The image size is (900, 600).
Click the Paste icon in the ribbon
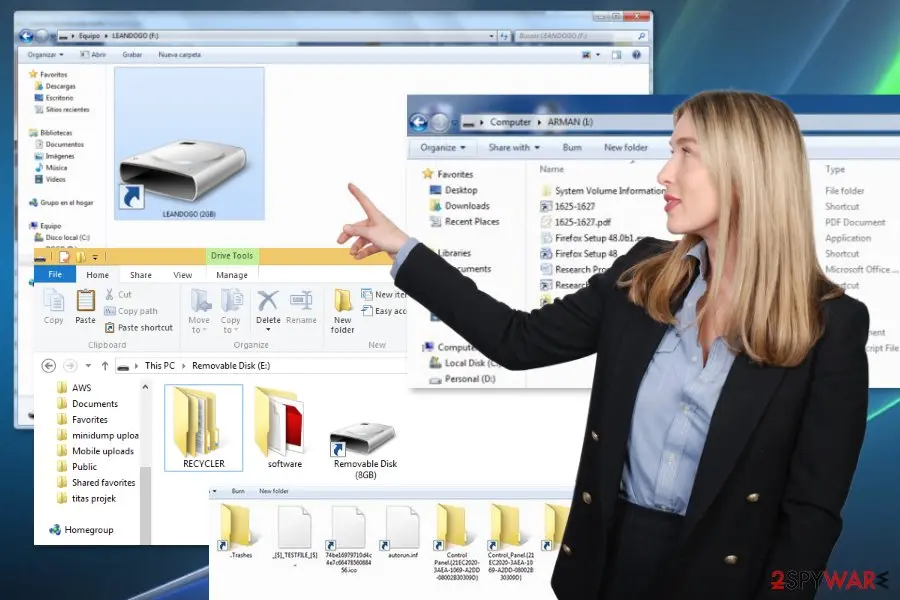pyautogui.click(x=86, y=300)
